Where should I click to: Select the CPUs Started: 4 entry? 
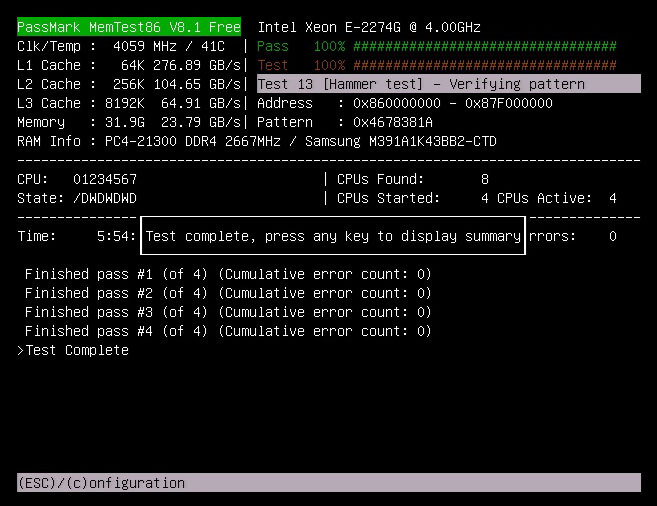413,198
